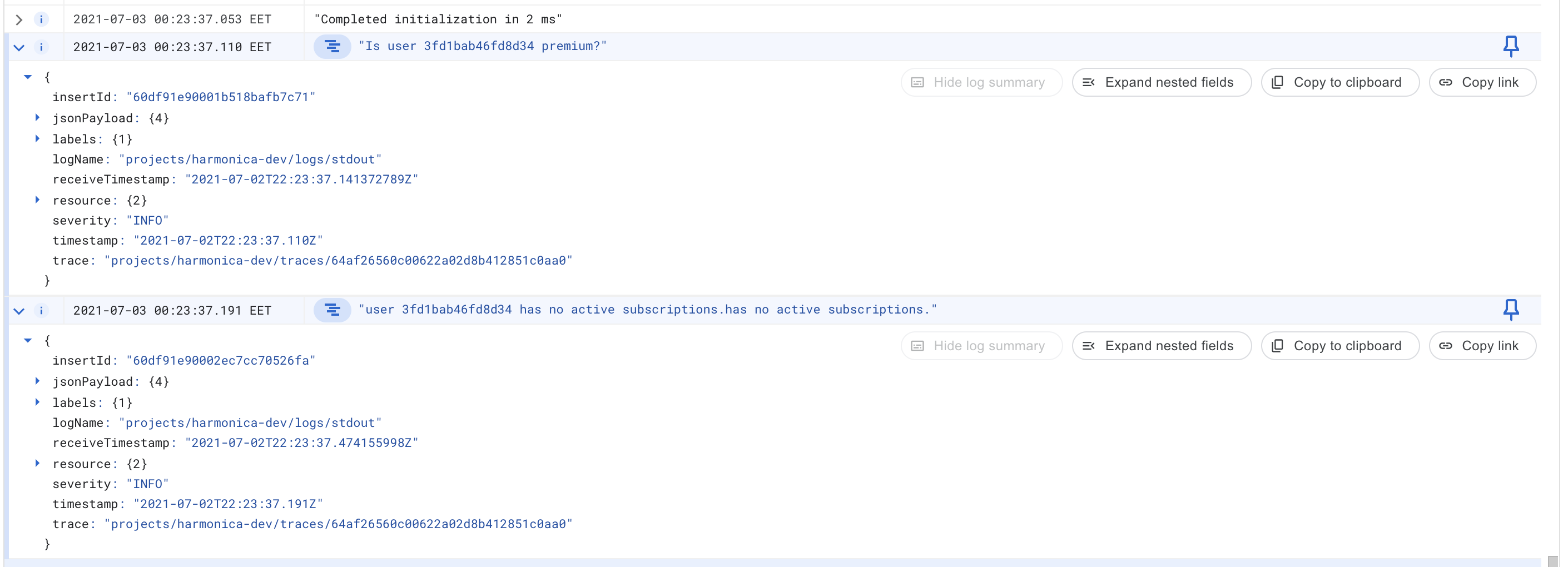Image resolution: width=1568 pixels, height=567 pixels.
Task: Collapse the "Is user premium?" entry
Action: (x=19, y=46)
